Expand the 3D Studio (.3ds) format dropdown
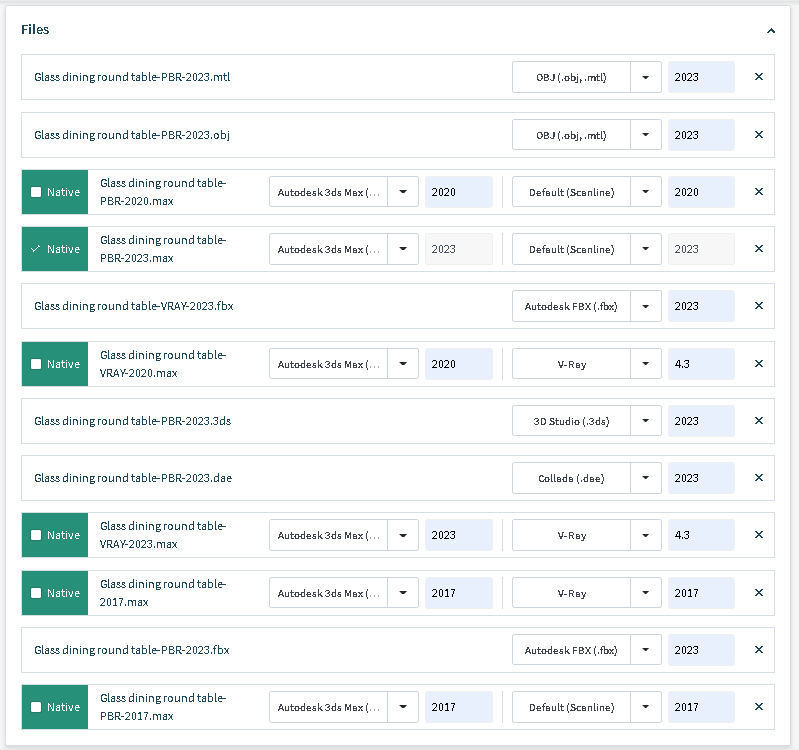 pyautogui.click(x=646, y=421)
